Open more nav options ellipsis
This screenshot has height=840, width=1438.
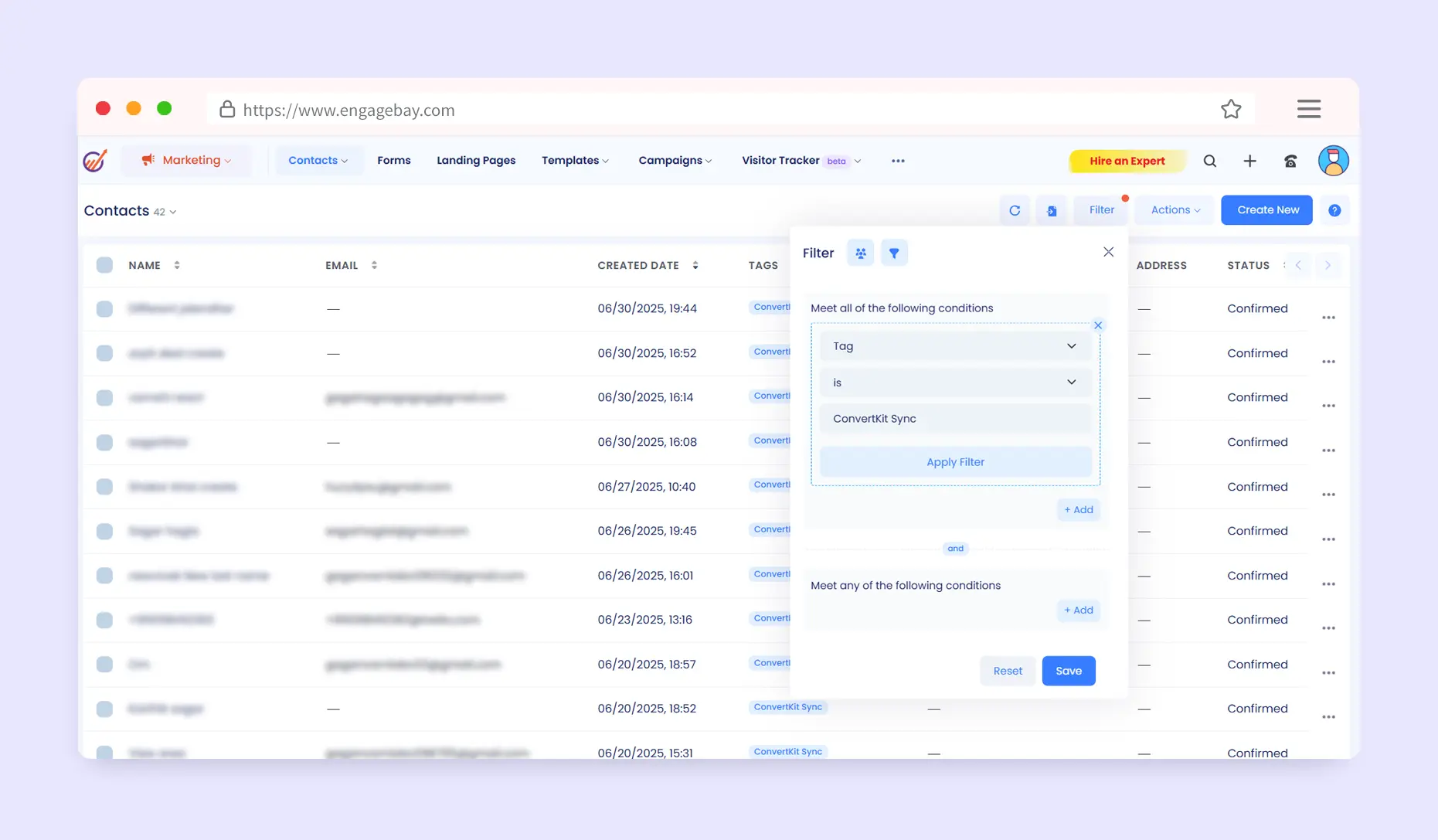coord(898,161)
